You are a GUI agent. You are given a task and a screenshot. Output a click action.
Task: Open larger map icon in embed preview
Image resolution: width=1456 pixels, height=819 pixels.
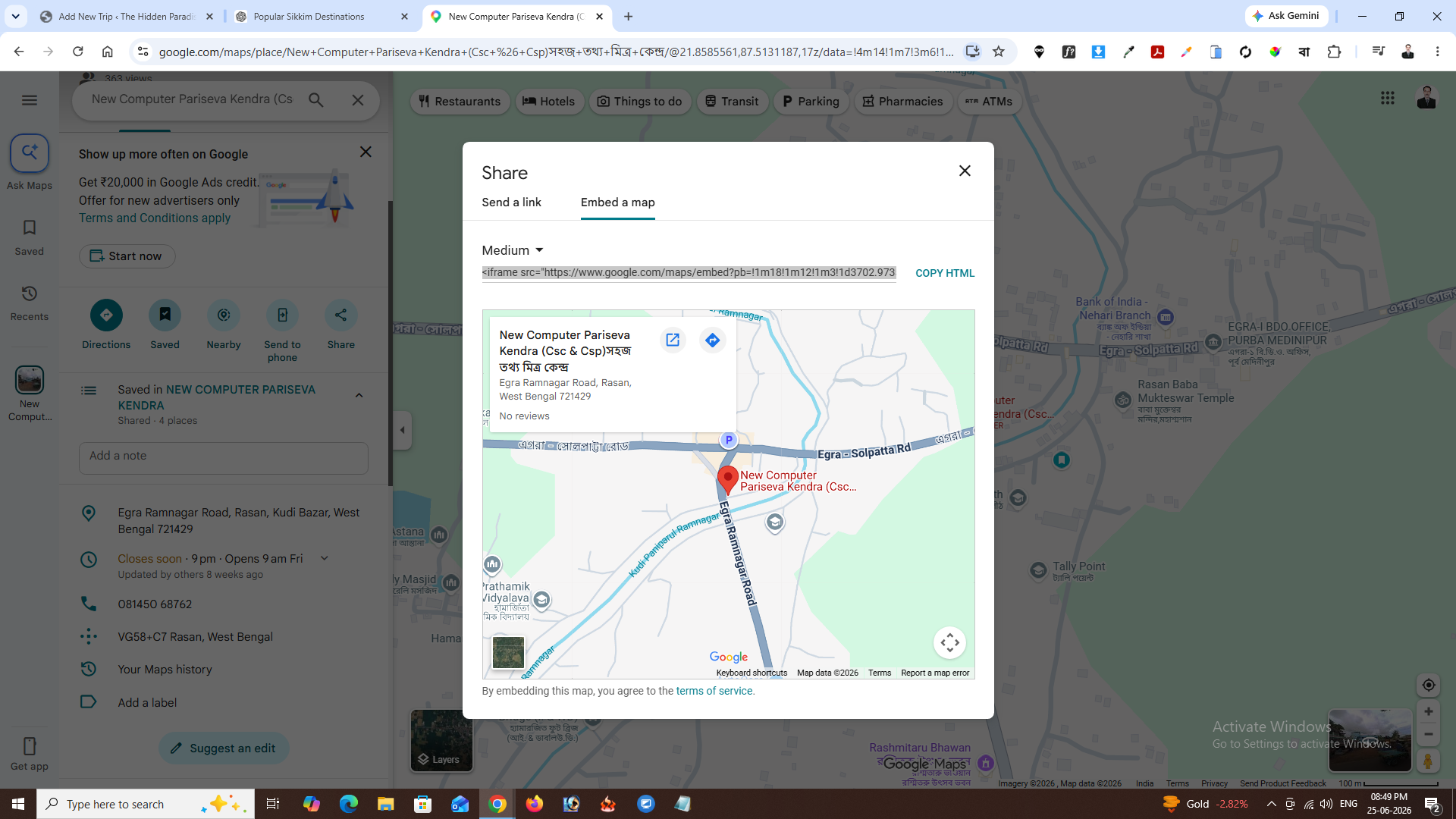click(x=673, y=340)
